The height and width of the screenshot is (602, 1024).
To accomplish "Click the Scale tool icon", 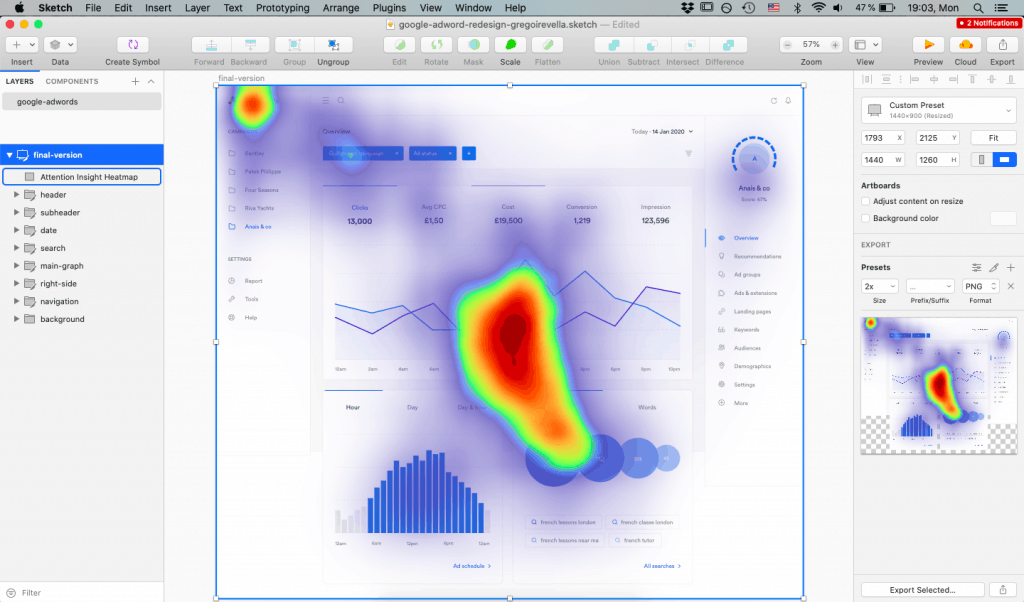I will [x=511, y=44].
